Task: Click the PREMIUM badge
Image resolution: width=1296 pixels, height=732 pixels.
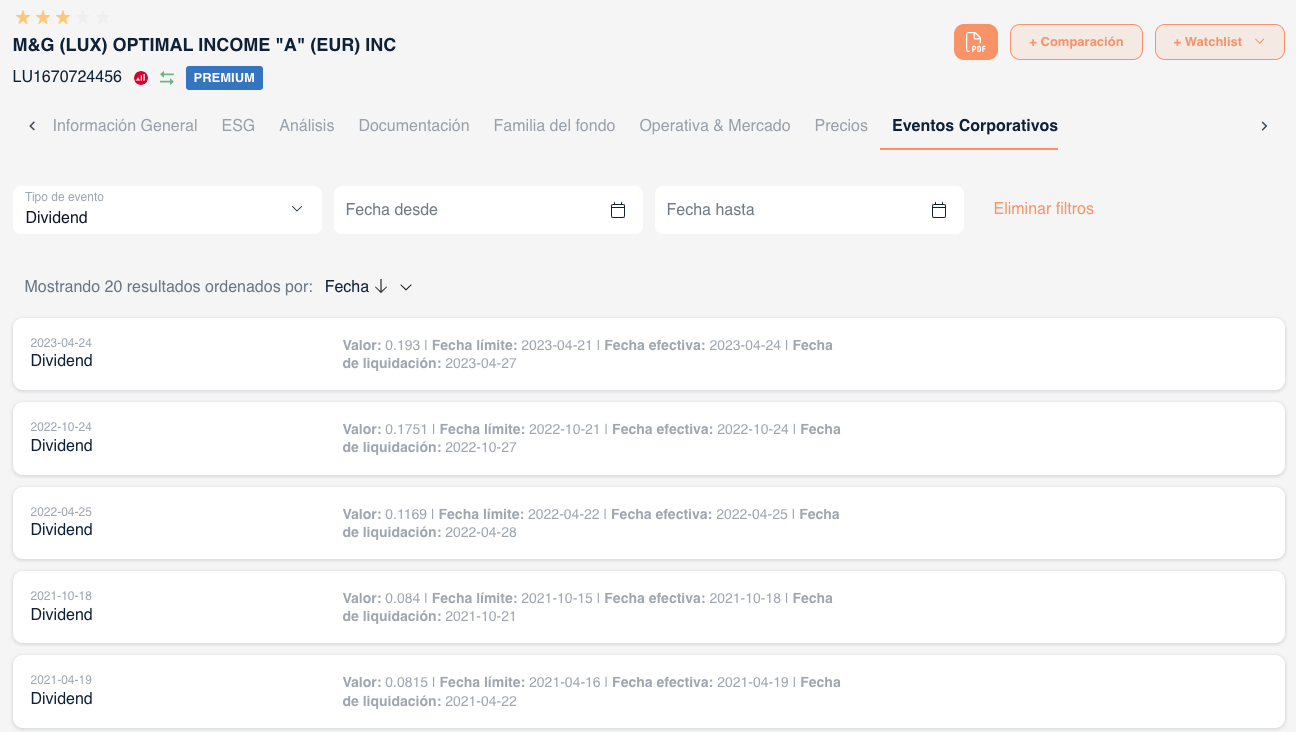Action: [224, 78]
